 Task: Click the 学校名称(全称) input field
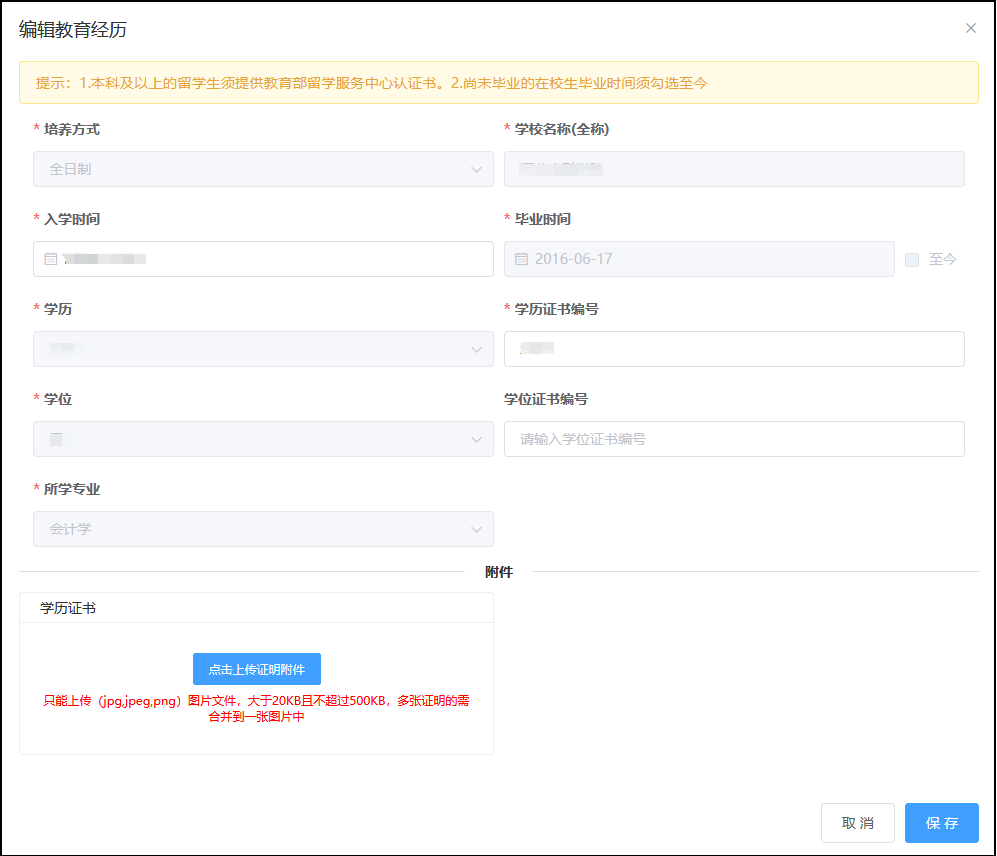point(734,169)
